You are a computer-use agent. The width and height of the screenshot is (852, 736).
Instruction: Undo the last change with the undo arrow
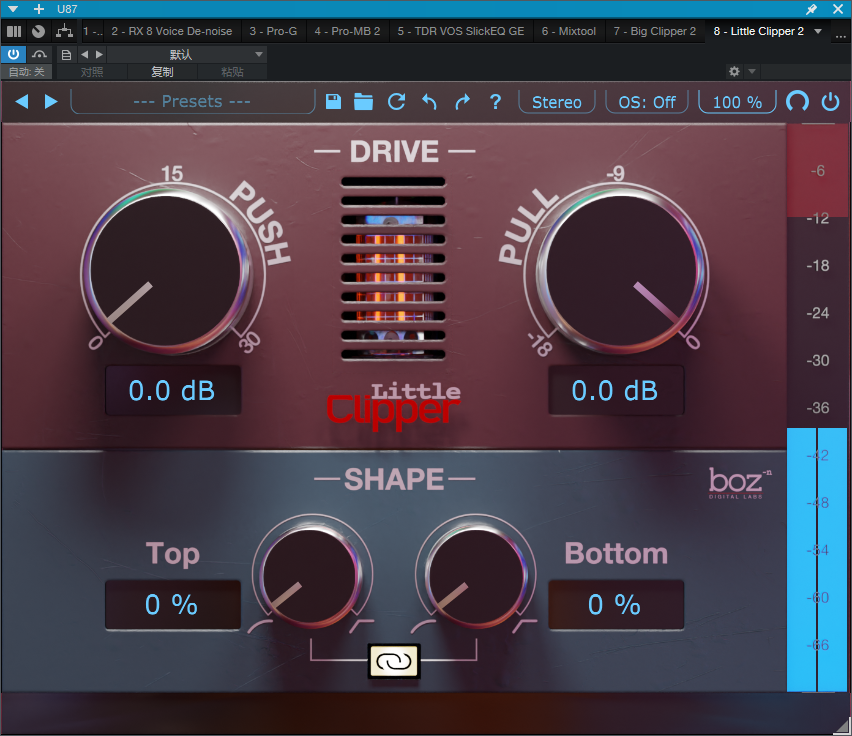tap(429, 102)
